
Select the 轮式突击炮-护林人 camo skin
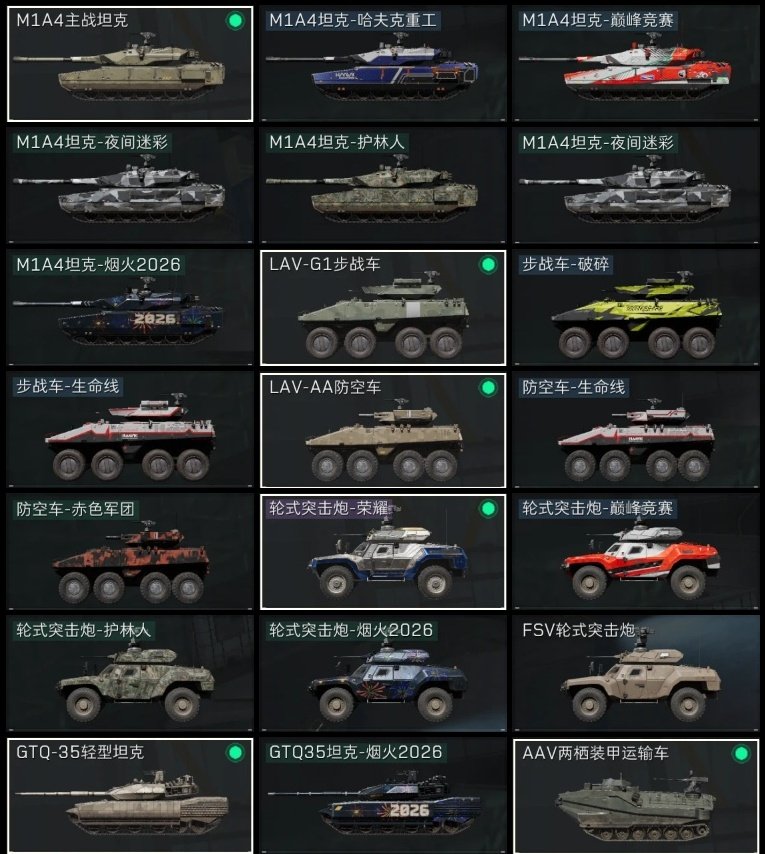pyautogui.click(x=130, y=674)
